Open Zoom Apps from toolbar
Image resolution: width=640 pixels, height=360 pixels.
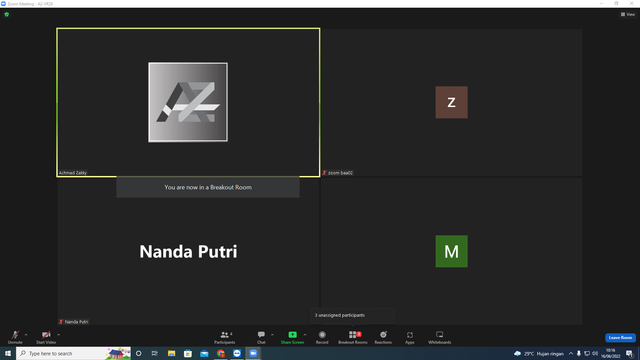(410, 337)
